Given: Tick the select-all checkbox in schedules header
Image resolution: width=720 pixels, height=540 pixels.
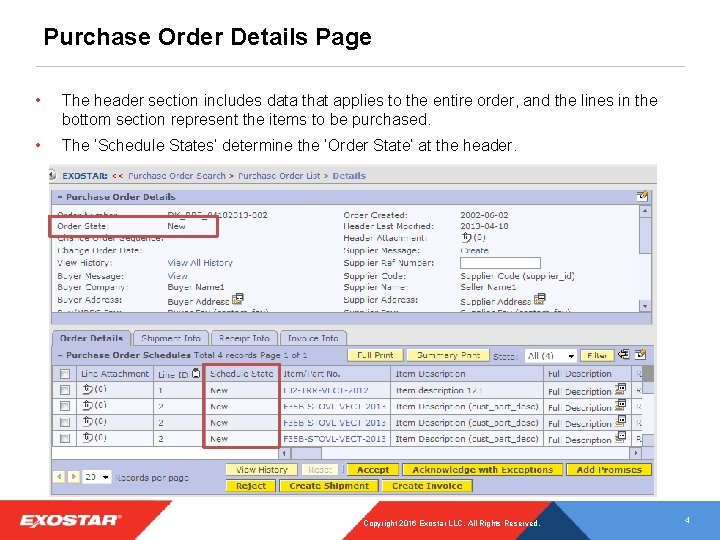Looking at the screenshot, I should pyautogui.click(x=65, y=374).
